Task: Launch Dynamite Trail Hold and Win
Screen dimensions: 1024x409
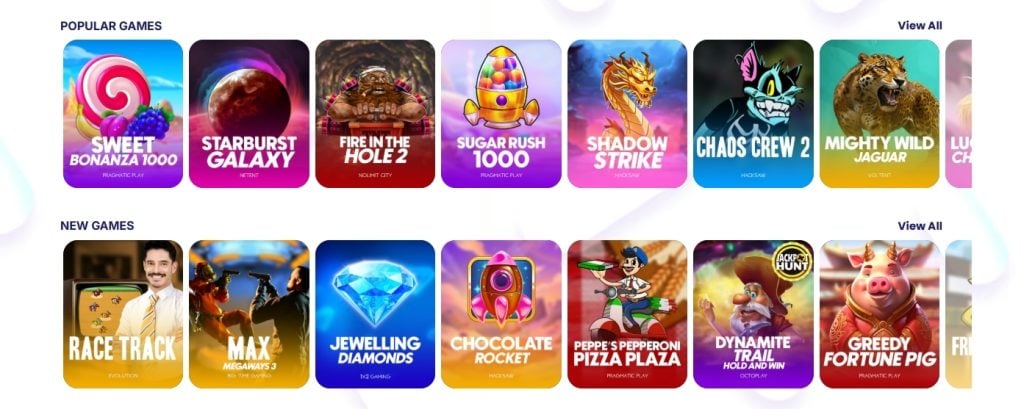Action: 753,314
